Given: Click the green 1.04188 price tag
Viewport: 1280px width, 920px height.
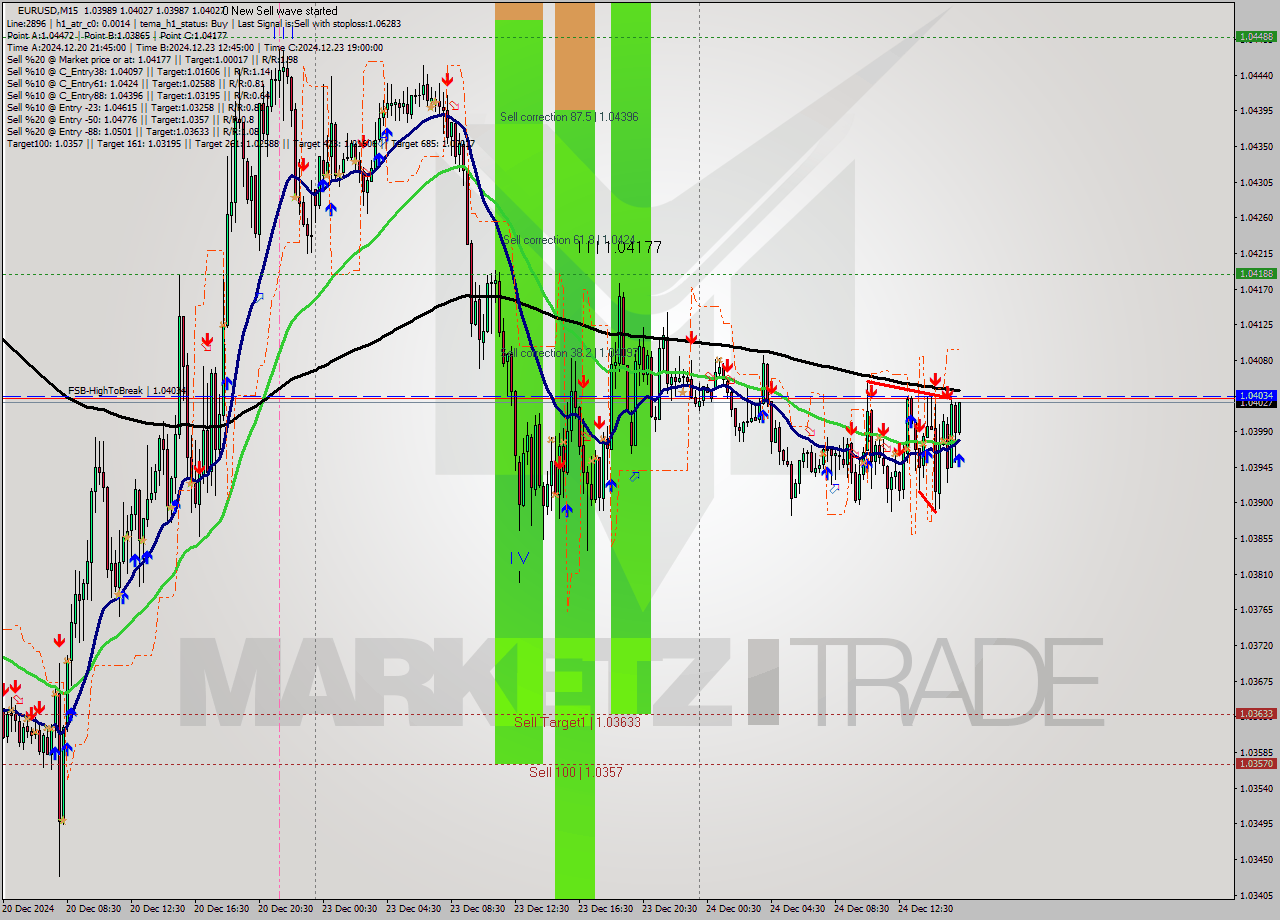Looking at the screenshot, I should tap(1256, 273).
